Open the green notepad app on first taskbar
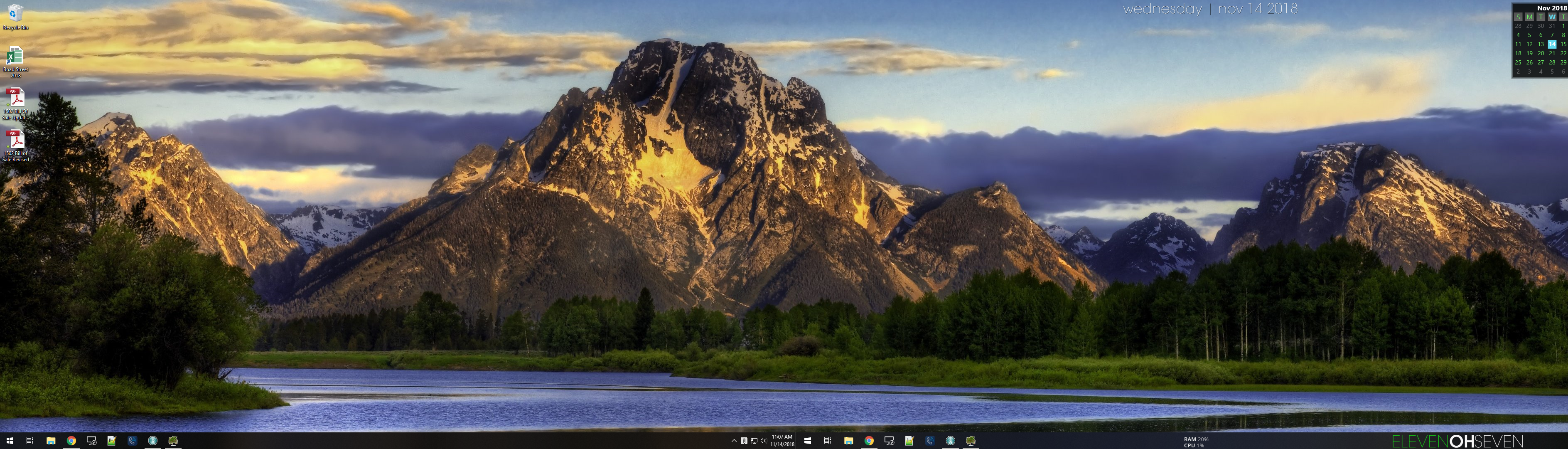Image resolution: width=1568 pixels, height=449 pixels. [x=111, y=440]
